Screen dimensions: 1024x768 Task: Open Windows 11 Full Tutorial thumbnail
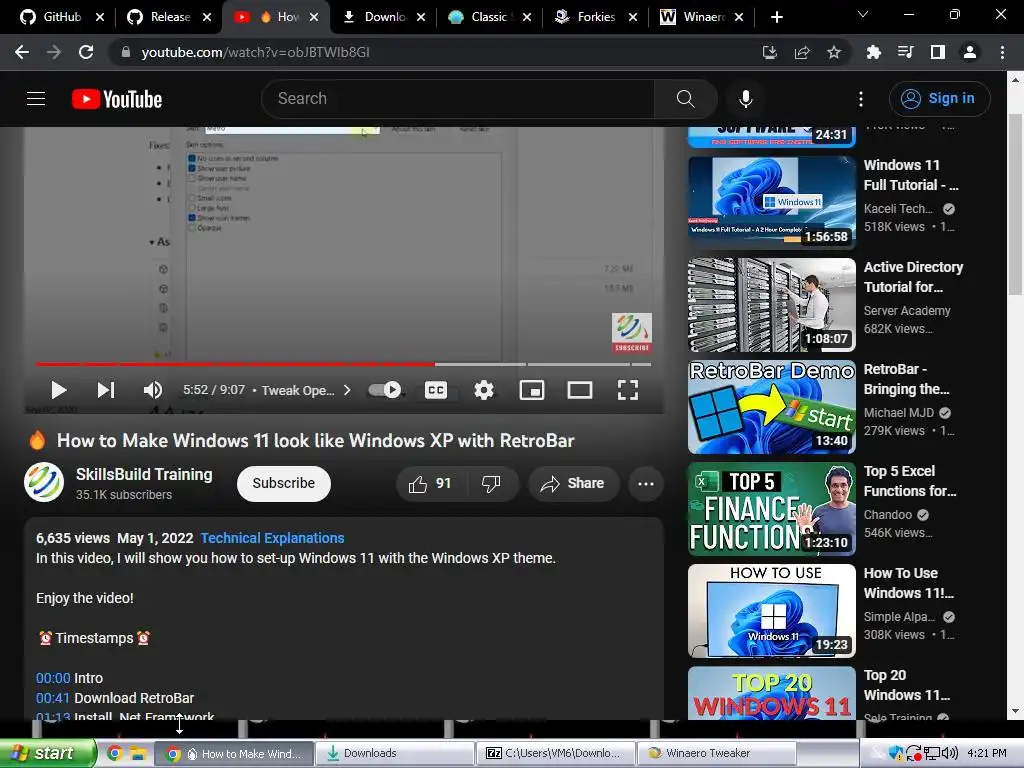click(771, 202)
